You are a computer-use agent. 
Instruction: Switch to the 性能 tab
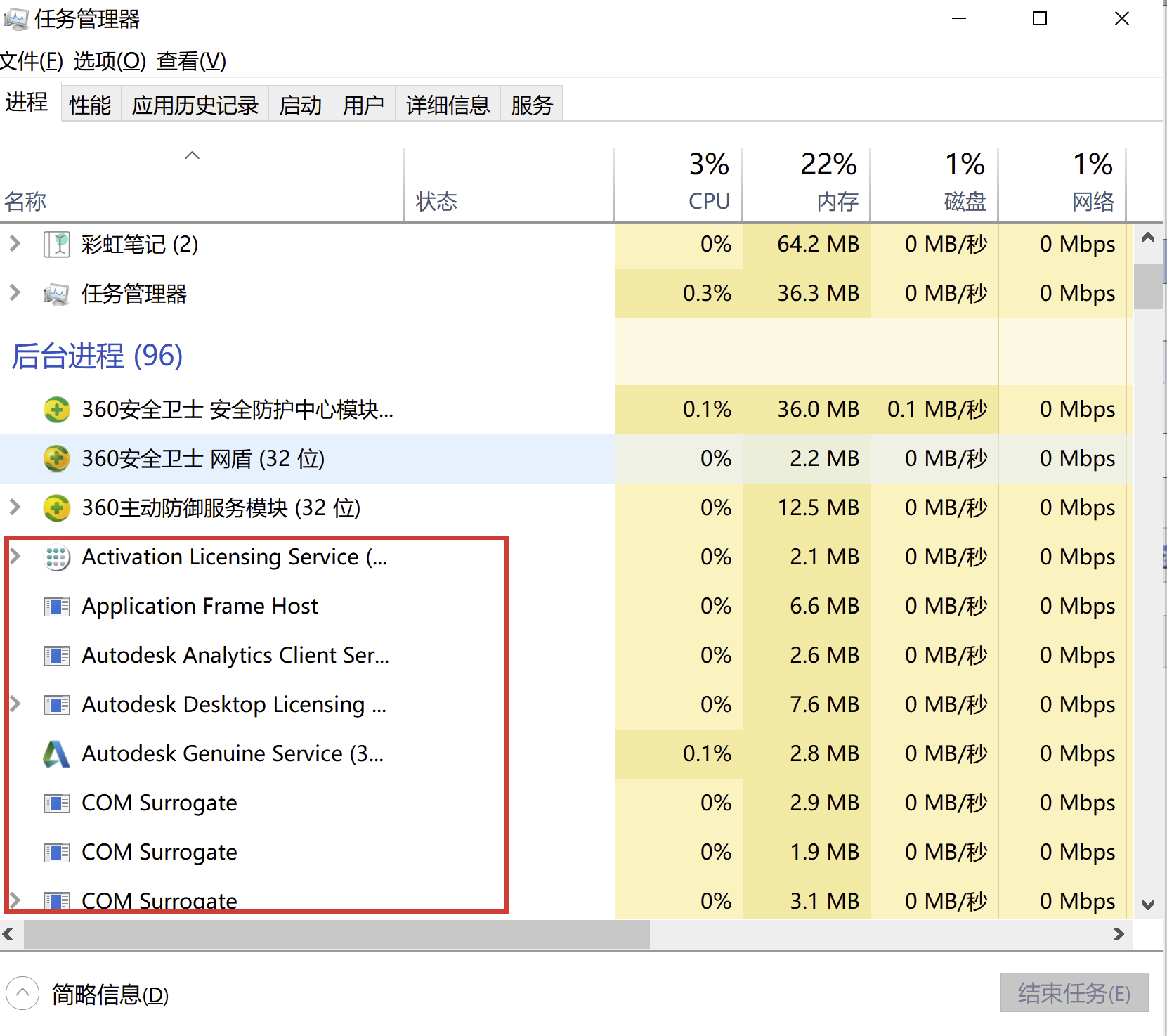pos(91,105)
